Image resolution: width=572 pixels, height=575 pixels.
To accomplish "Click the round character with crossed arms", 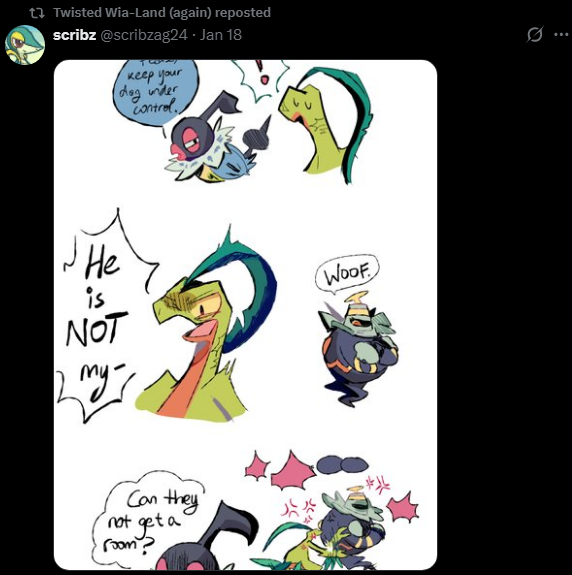I will pos(358,348).
